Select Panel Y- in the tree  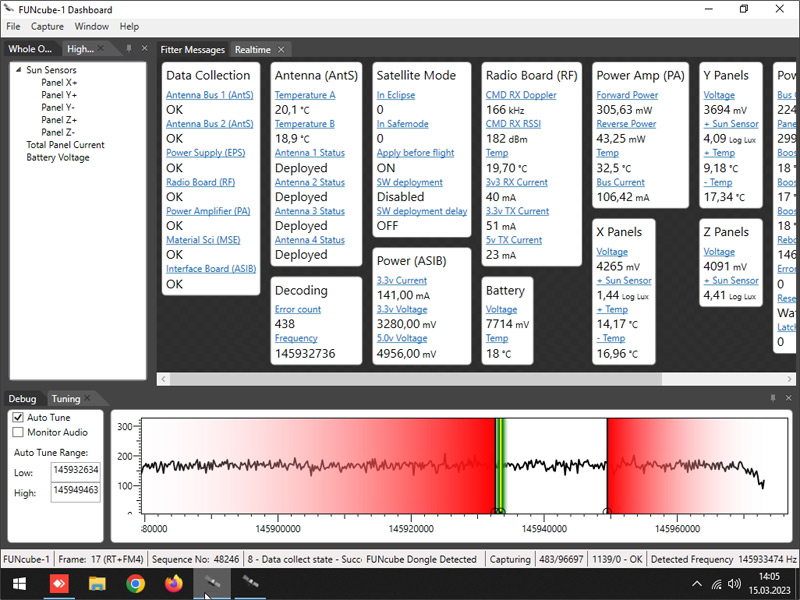click(x=58, y=107)
